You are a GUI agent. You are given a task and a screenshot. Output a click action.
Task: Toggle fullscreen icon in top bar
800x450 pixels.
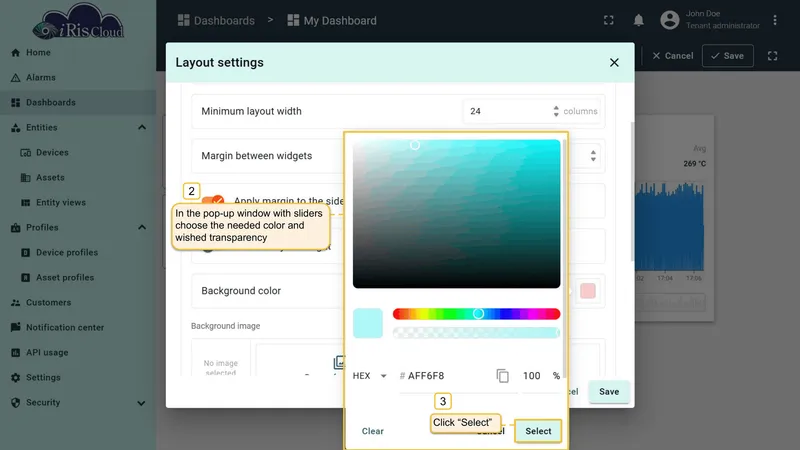click(x=609, y=20)
